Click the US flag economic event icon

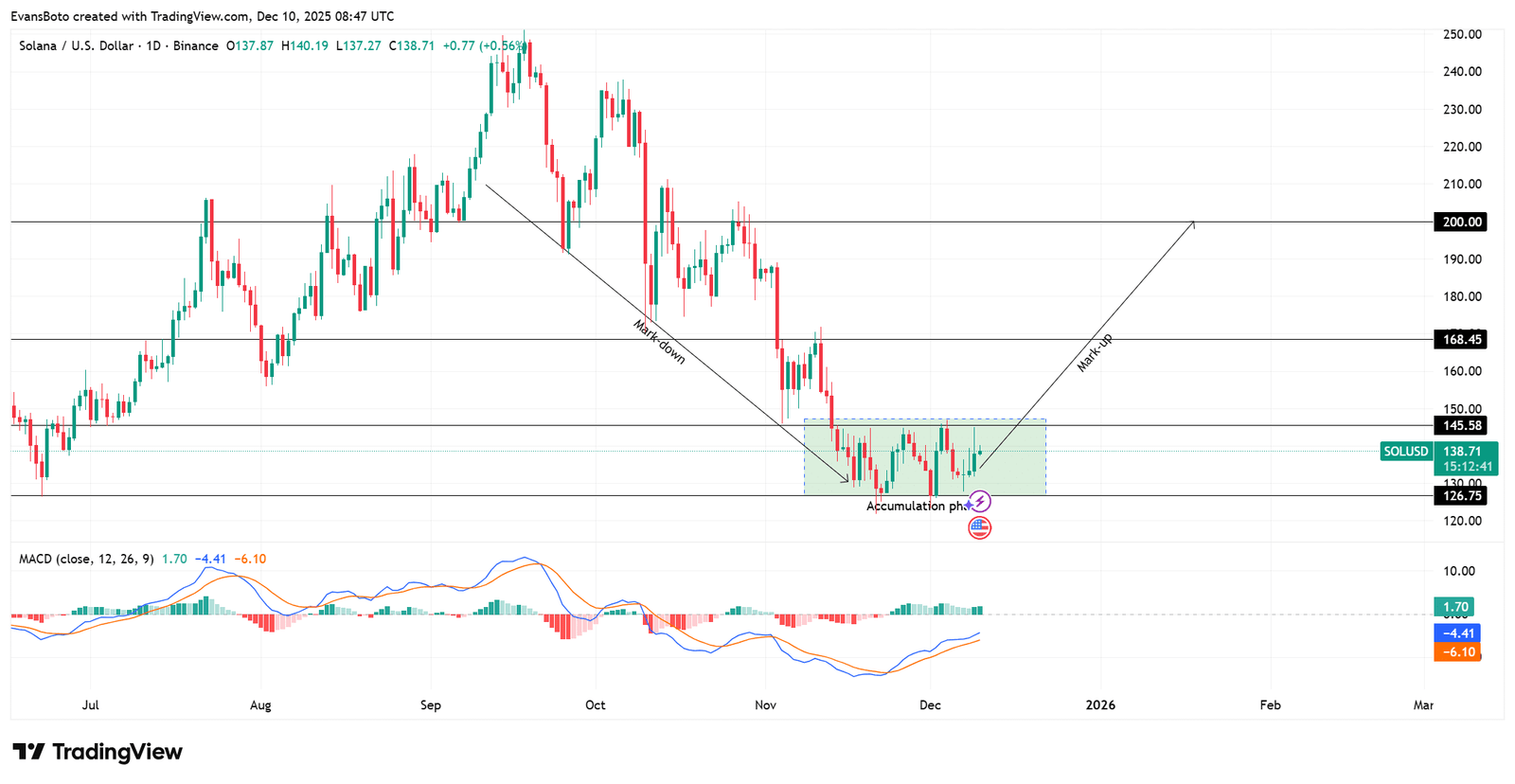(x=980, y=527)
